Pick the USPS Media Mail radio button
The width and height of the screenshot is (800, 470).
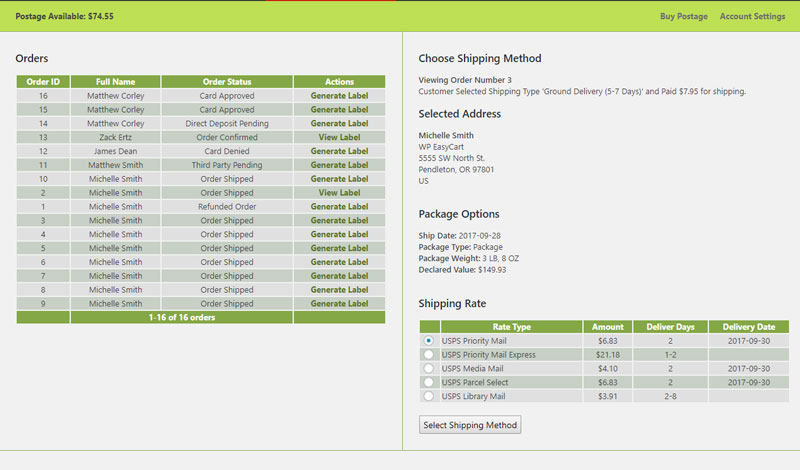429,368
